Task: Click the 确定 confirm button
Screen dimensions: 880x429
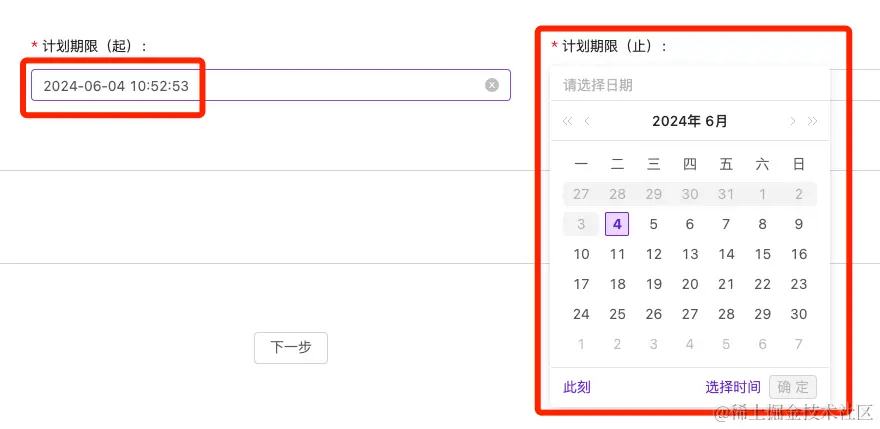Action: (793, 387)
